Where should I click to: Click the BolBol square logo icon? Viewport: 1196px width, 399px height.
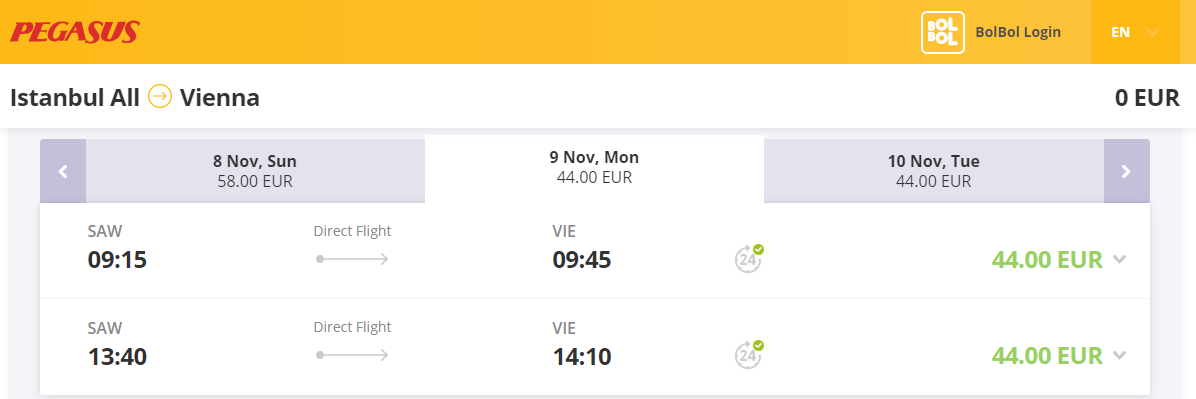[x=943, y=32]
